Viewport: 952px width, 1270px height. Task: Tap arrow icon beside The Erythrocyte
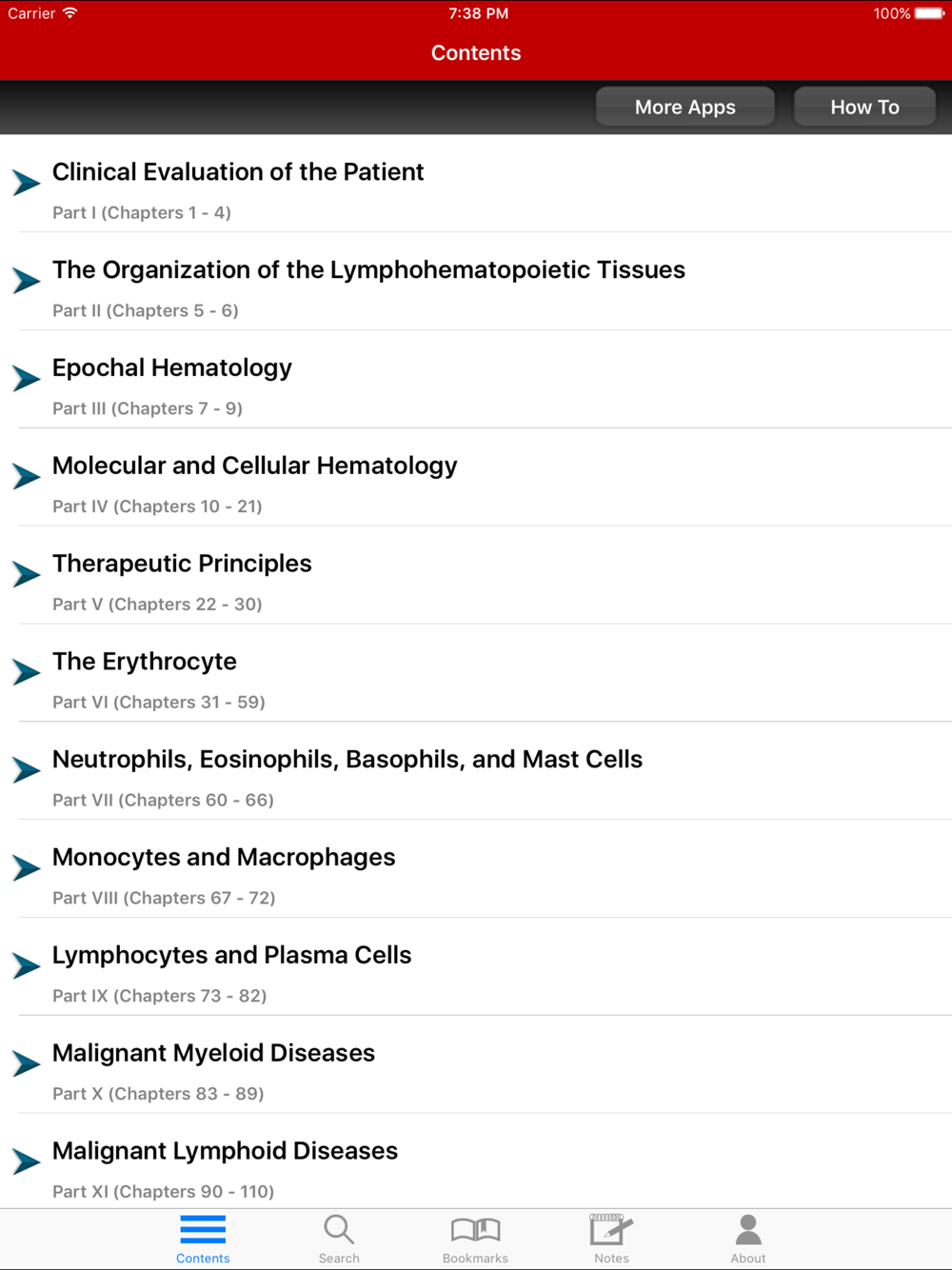click(27, 673)
